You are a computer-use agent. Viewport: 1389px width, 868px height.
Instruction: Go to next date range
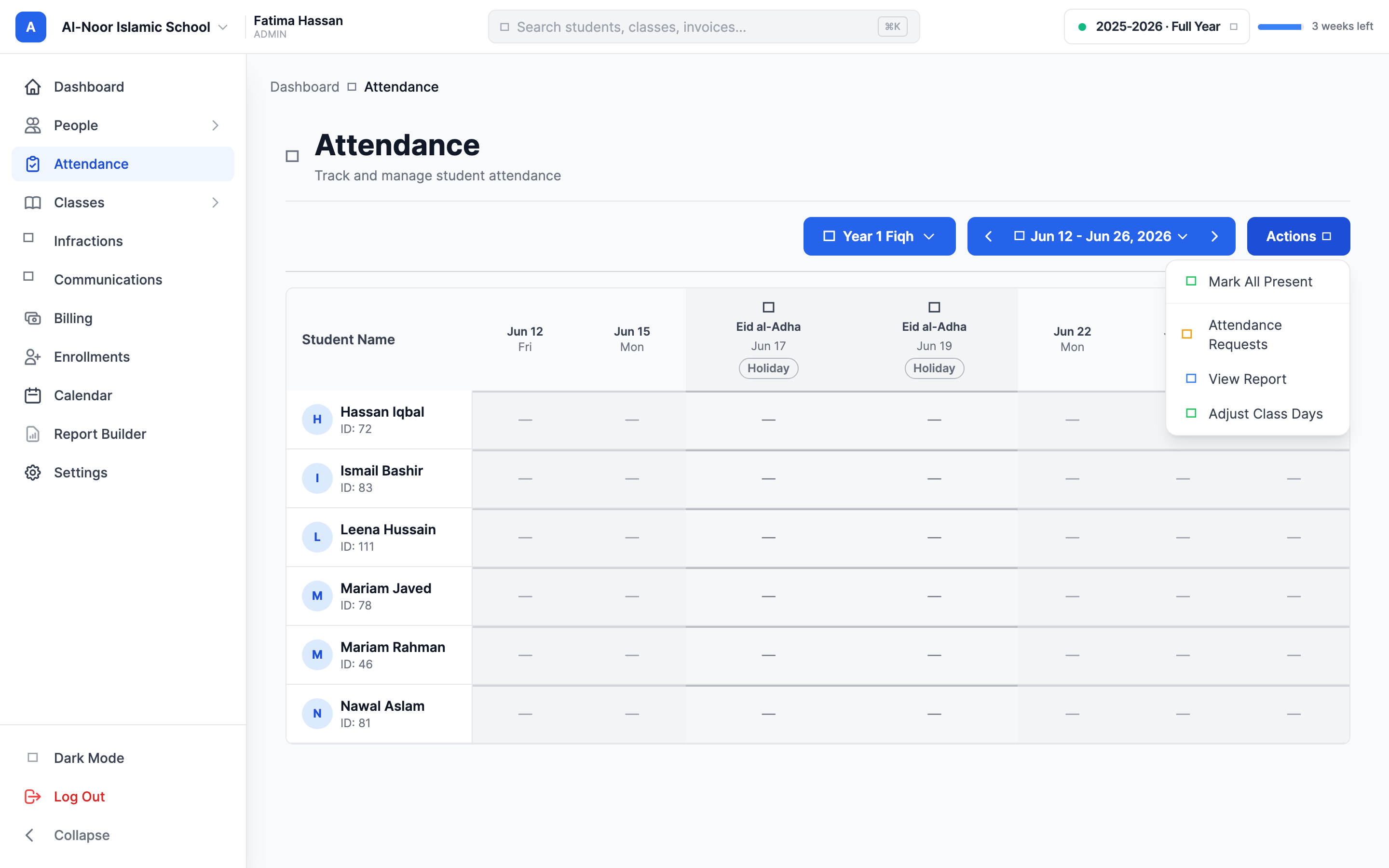tap(1214, 236)
